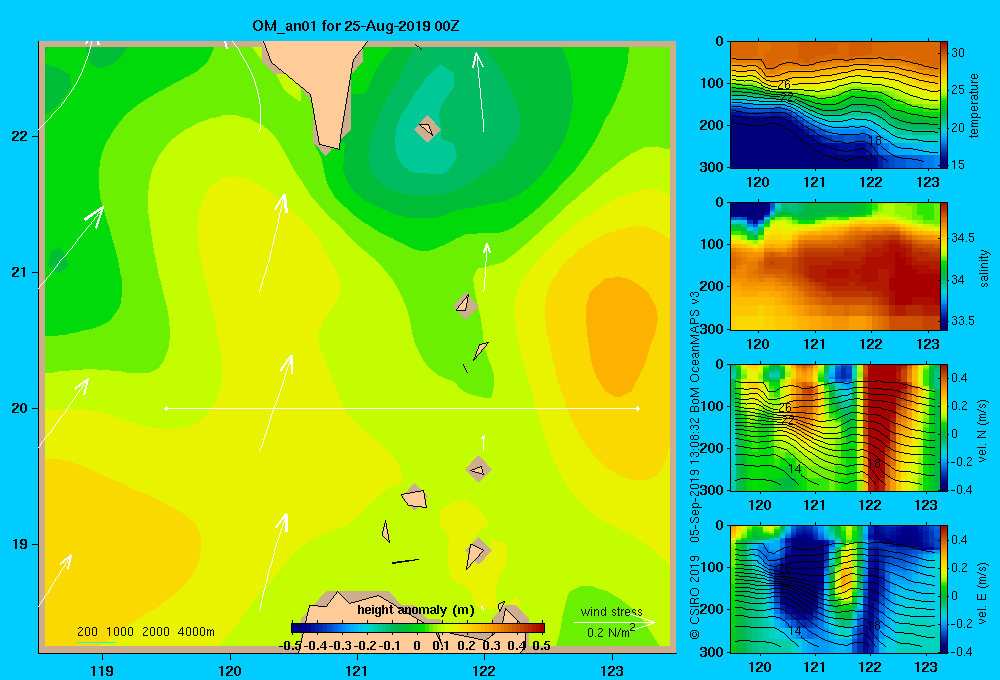Image resolution: width=1000 pixels, height=680 pixels.
Task: Click the '300' depth tick of salinity panel
Action: [712, 329]
